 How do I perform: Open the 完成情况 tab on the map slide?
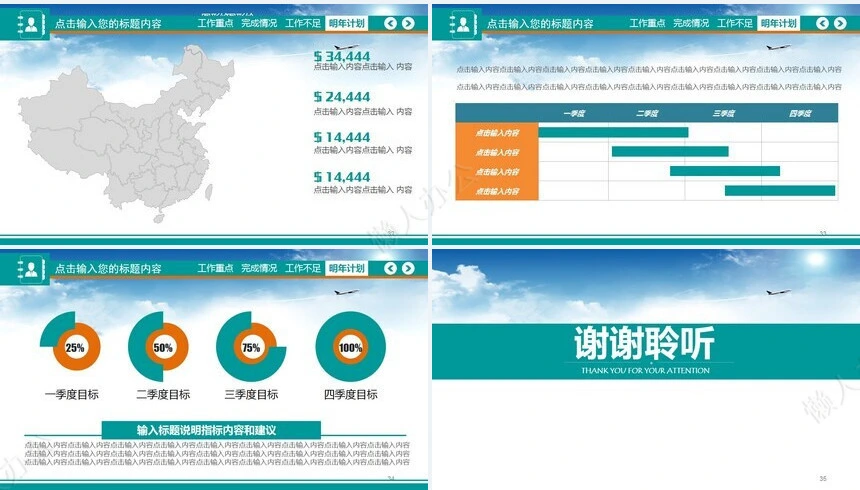(259, 23)
